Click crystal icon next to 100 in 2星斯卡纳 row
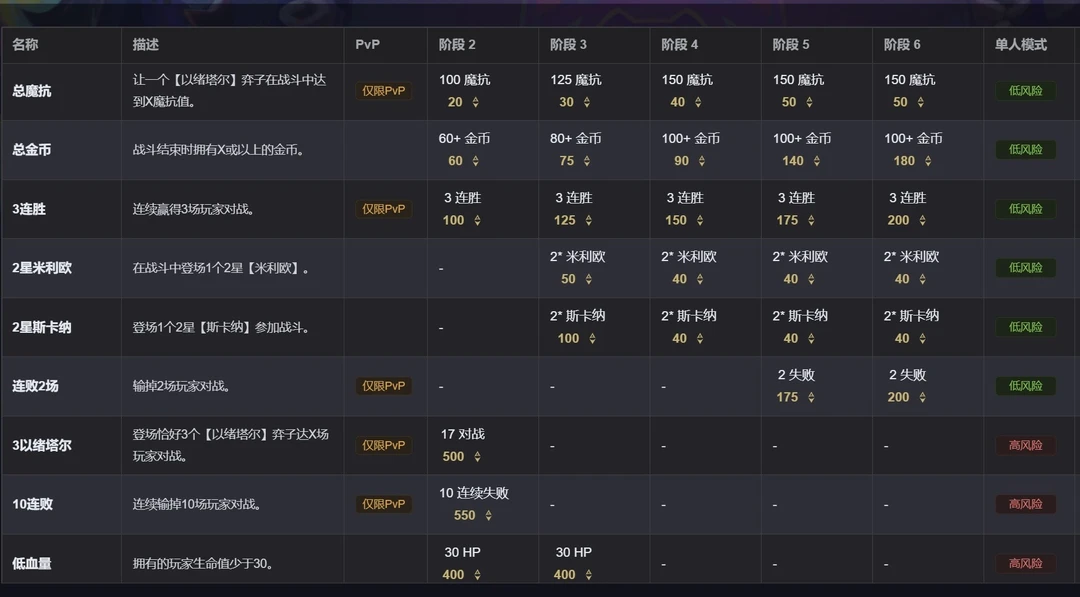Screen dimensions: 1080x597 [x=591, y=339]
